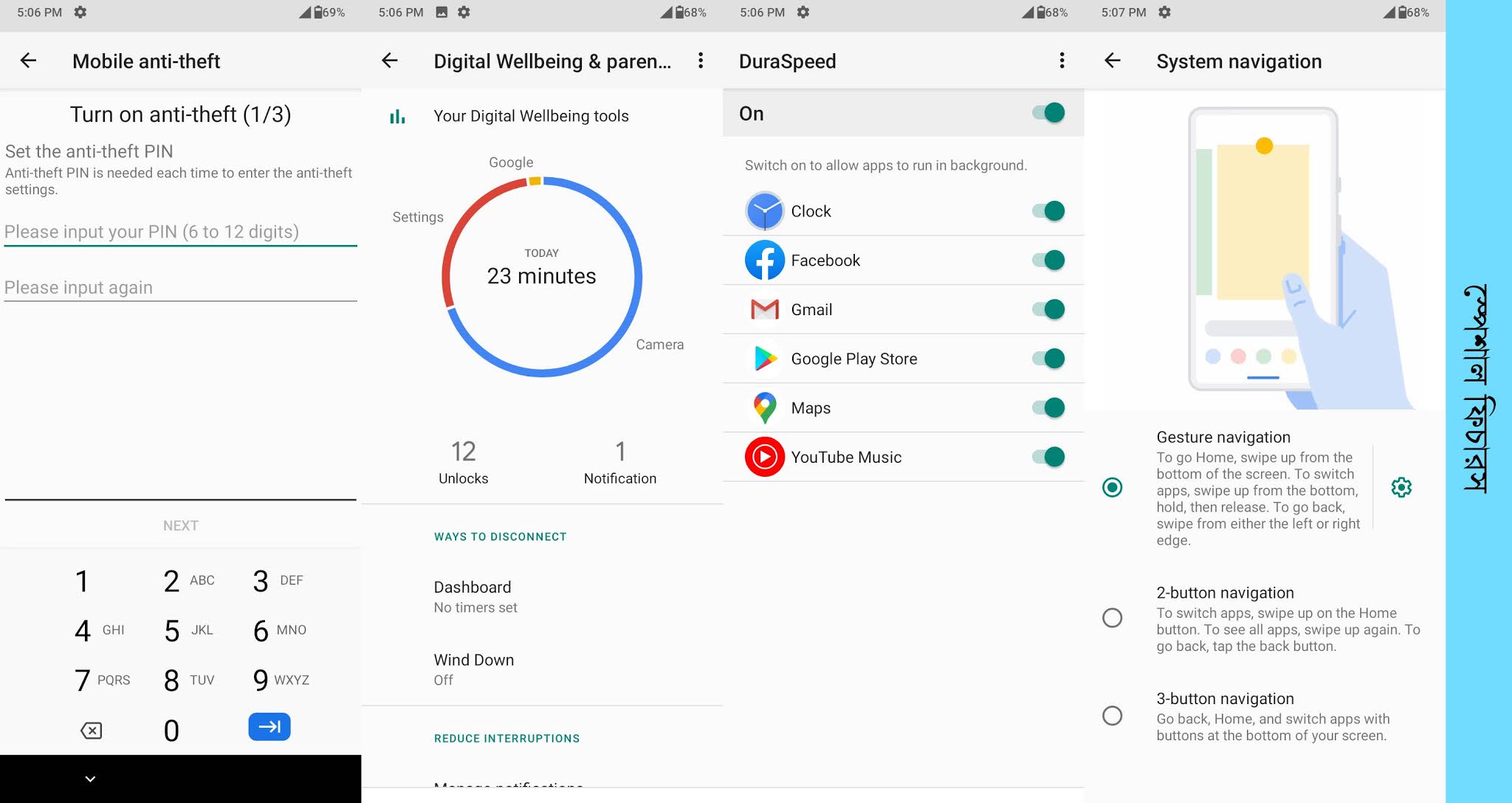
Task: Select 2-button navigation radio option
Action: click(1112, 618)
